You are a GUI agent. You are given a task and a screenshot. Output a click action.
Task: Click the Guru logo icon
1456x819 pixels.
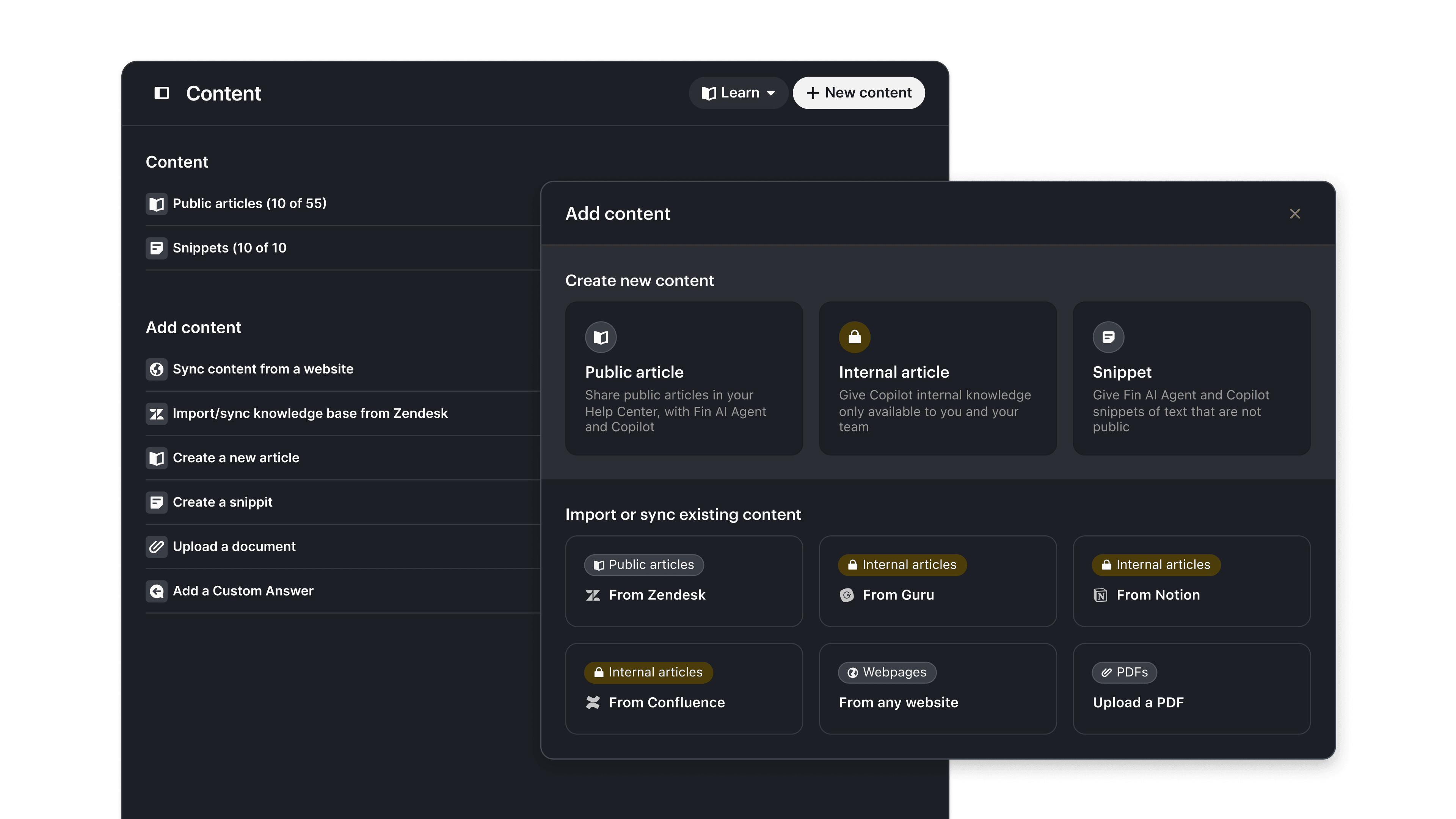tap(847, 595)
